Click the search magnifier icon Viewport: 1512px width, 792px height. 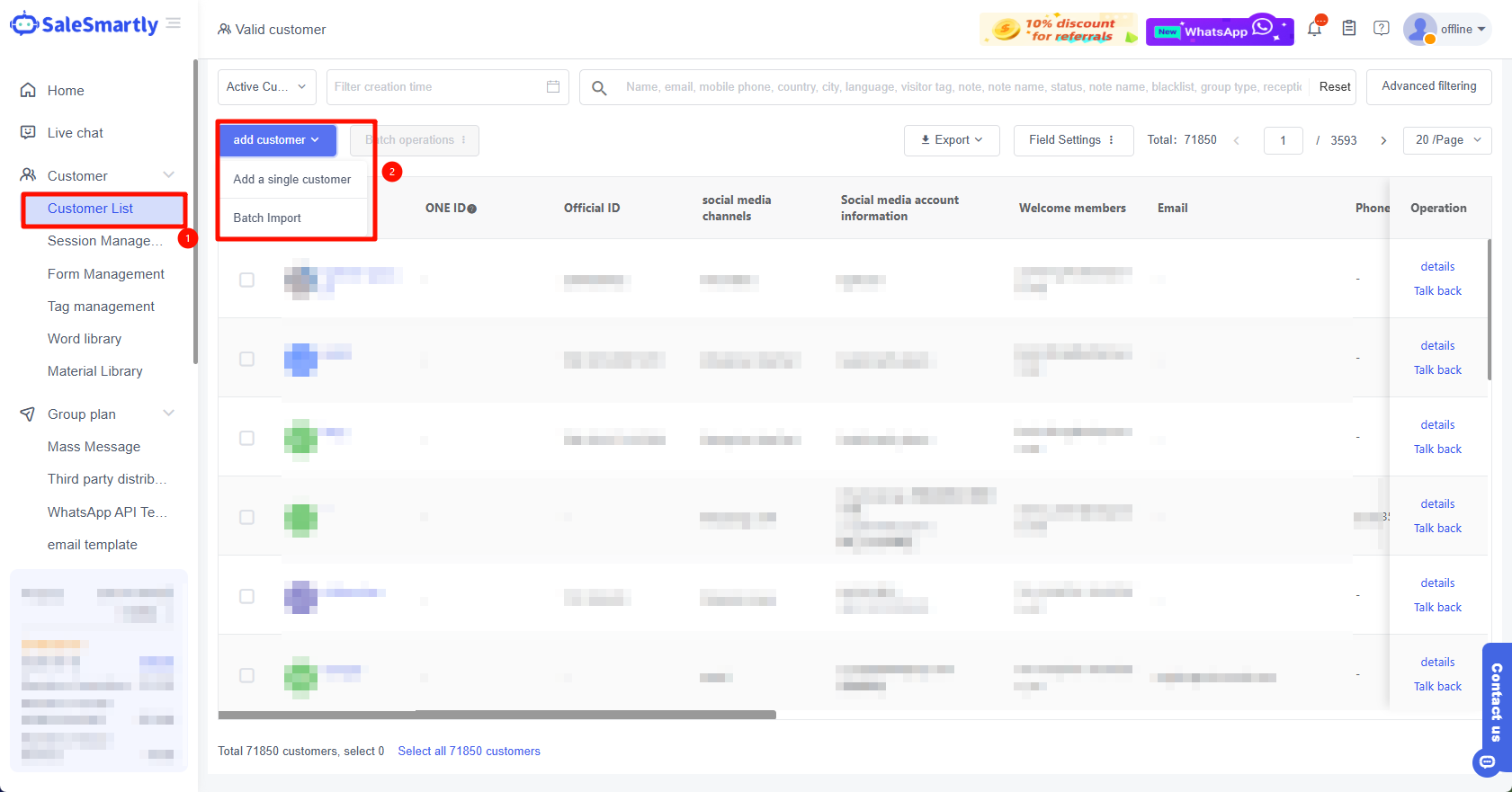599,87
